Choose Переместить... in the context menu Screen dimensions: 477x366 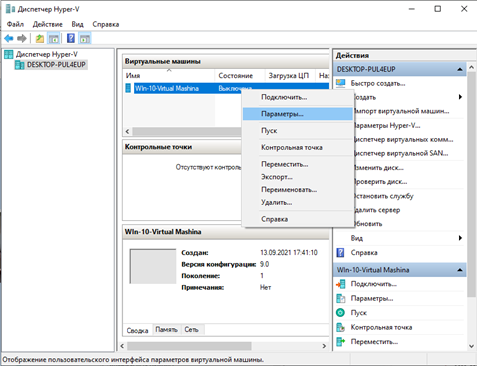[x=297, y=164]
